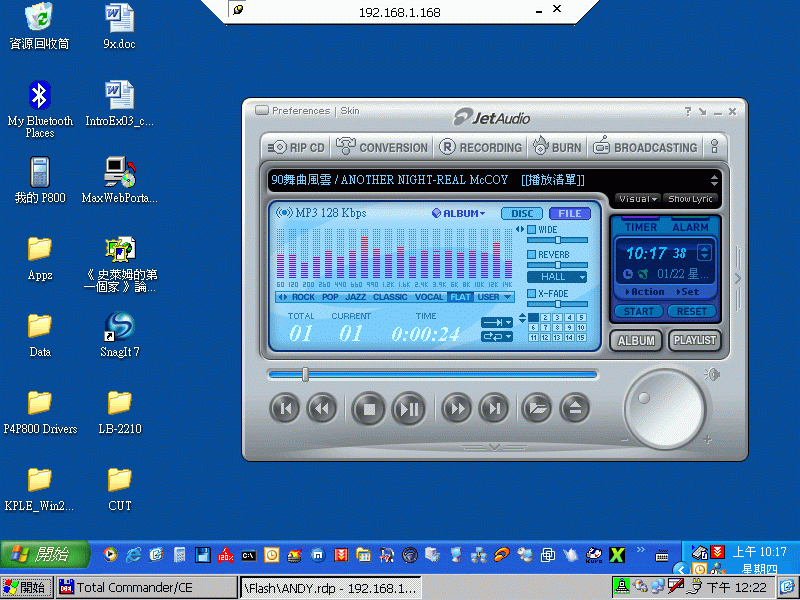Click the song title scroll stepper
Screen dimensions: 800x600
(714, 180)
